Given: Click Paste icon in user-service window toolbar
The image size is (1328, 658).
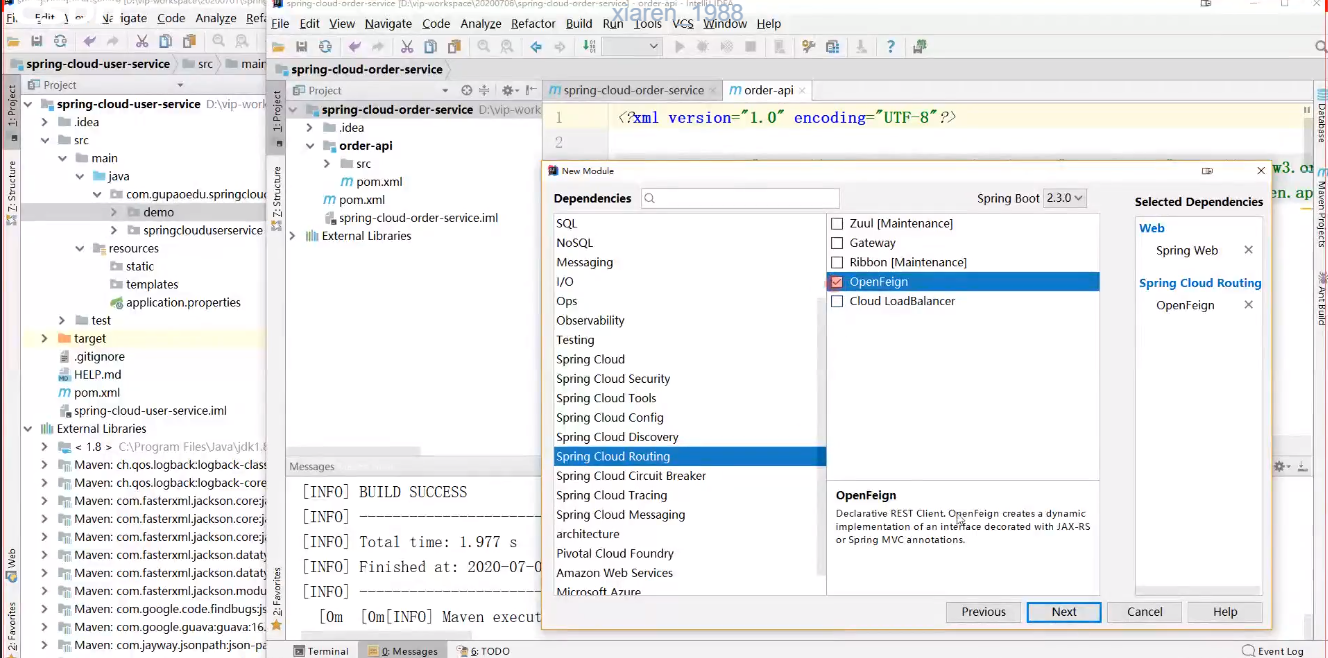Looking at the screenshot, I should point(189,41).
